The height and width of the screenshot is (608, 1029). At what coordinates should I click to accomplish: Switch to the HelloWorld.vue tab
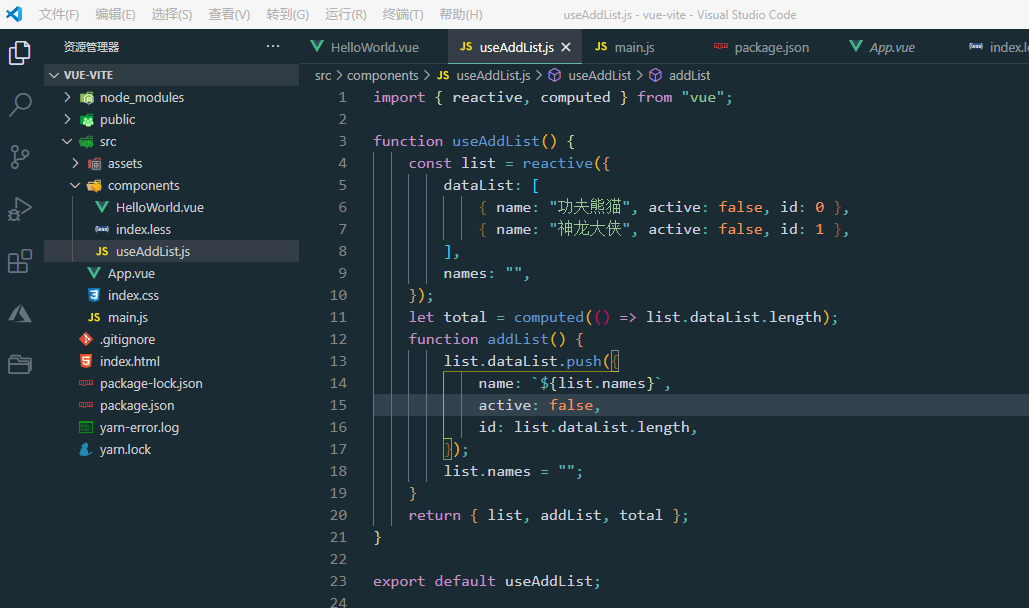tap(374, 47)
